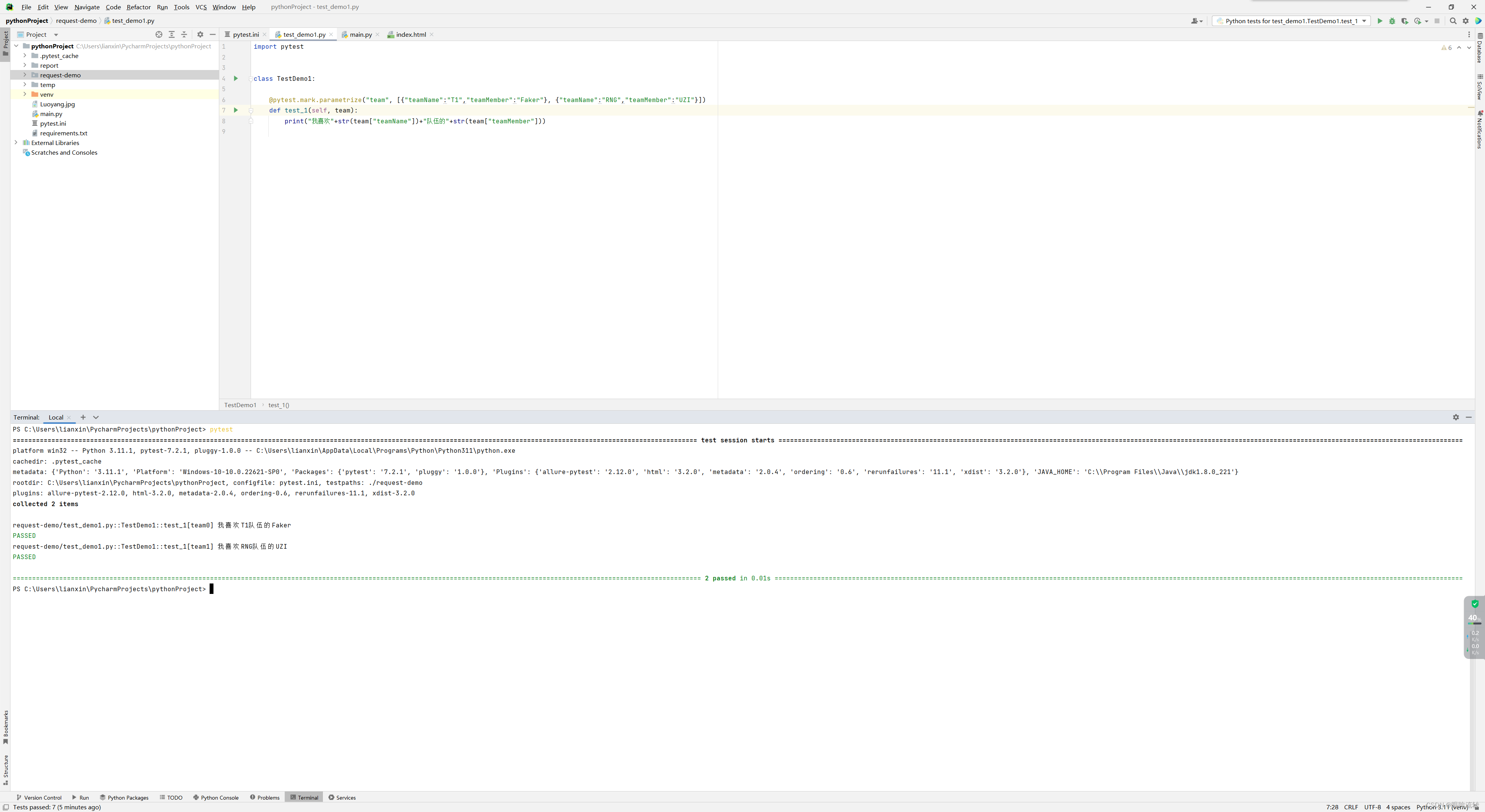Expand the .pytest_cache folder
Image resolution: width=1485 pixels, height=812 pixels.
coord(25,56)
